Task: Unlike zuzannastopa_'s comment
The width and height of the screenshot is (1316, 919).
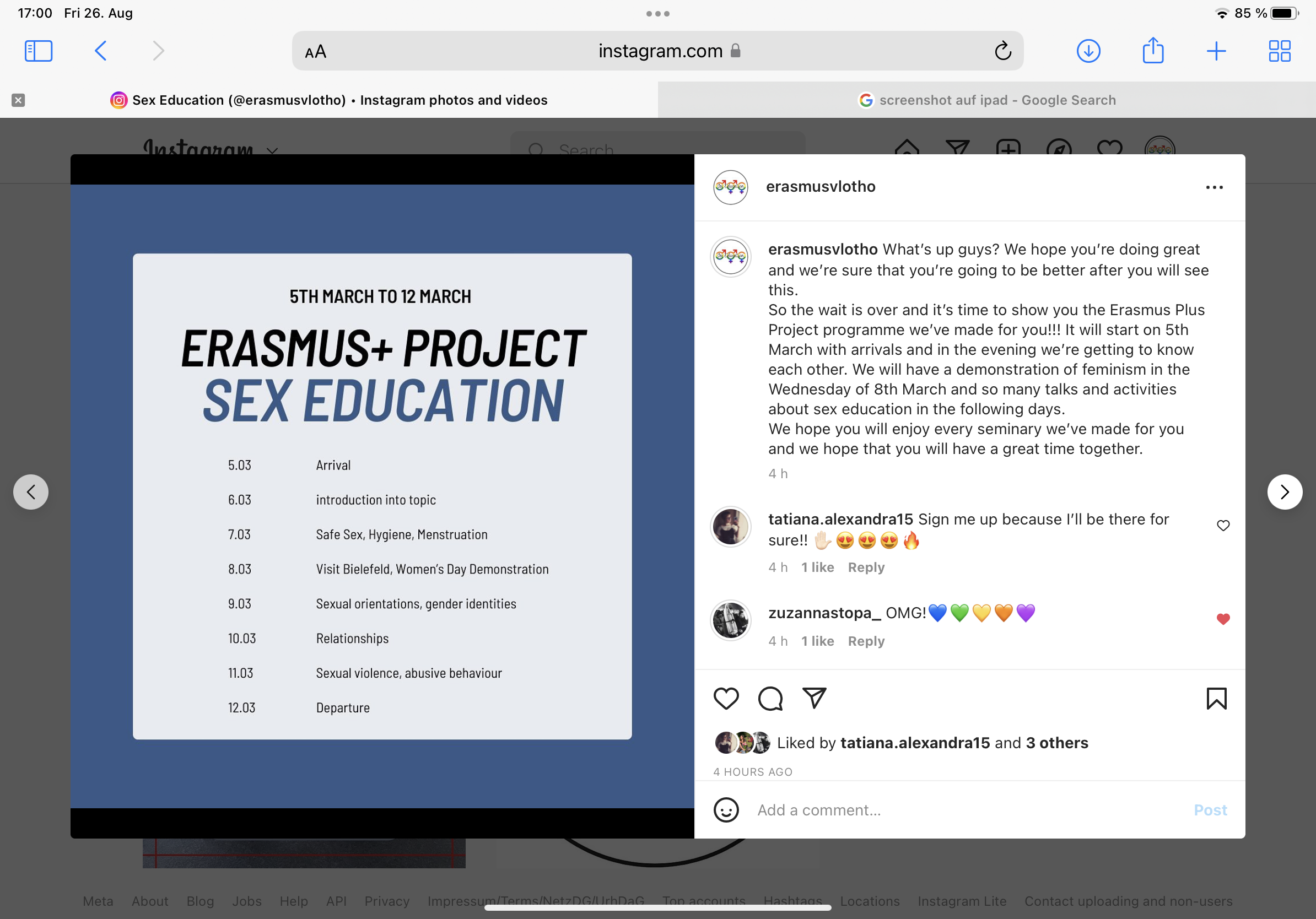Action: pos(1222,619)
